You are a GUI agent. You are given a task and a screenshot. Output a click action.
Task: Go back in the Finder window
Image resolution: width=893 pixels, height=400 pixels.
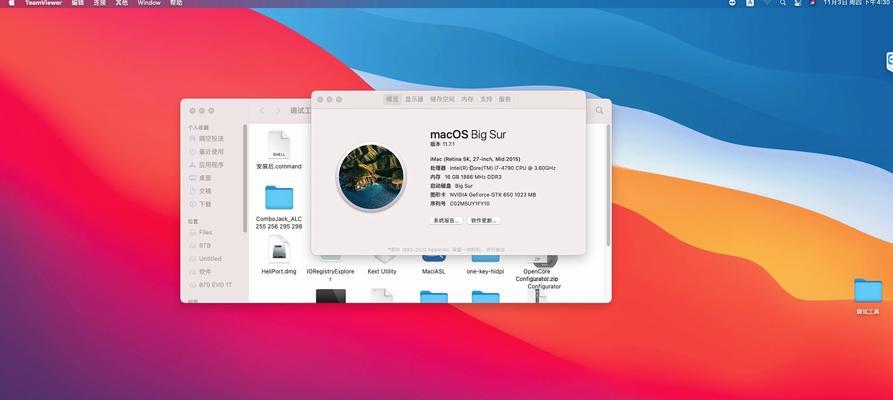pos(262,111)
